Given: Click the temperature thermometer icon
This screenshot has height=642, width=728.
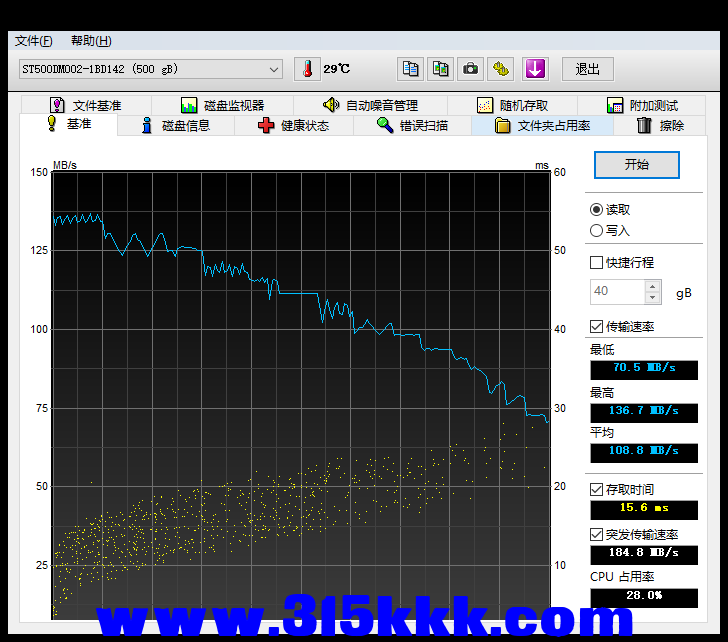Looking at the screenshot, I should click(x=308, y=69).
